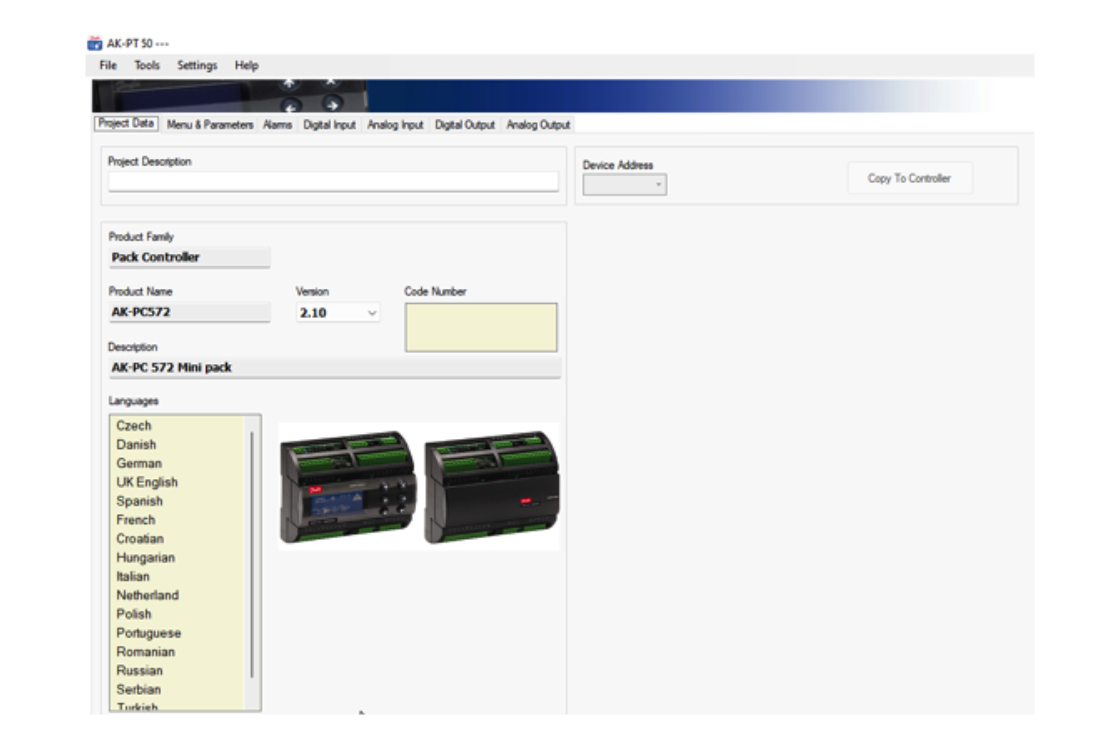This screenshot has height=747, width=1120.
Task: Open the Tools menu
Action: (147, 66)
